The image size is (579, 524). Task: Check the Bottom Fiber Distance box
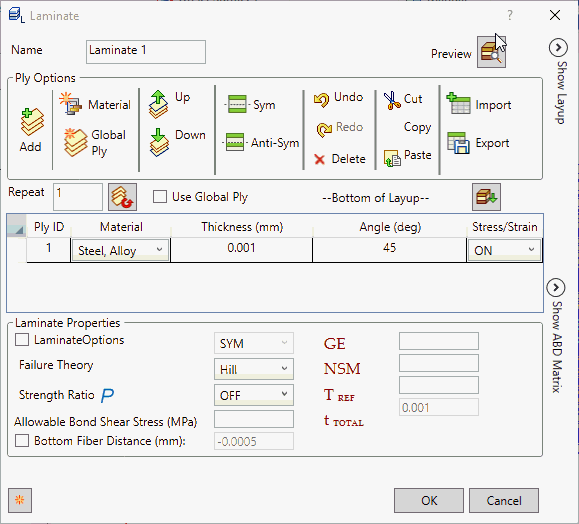point(22,441)
